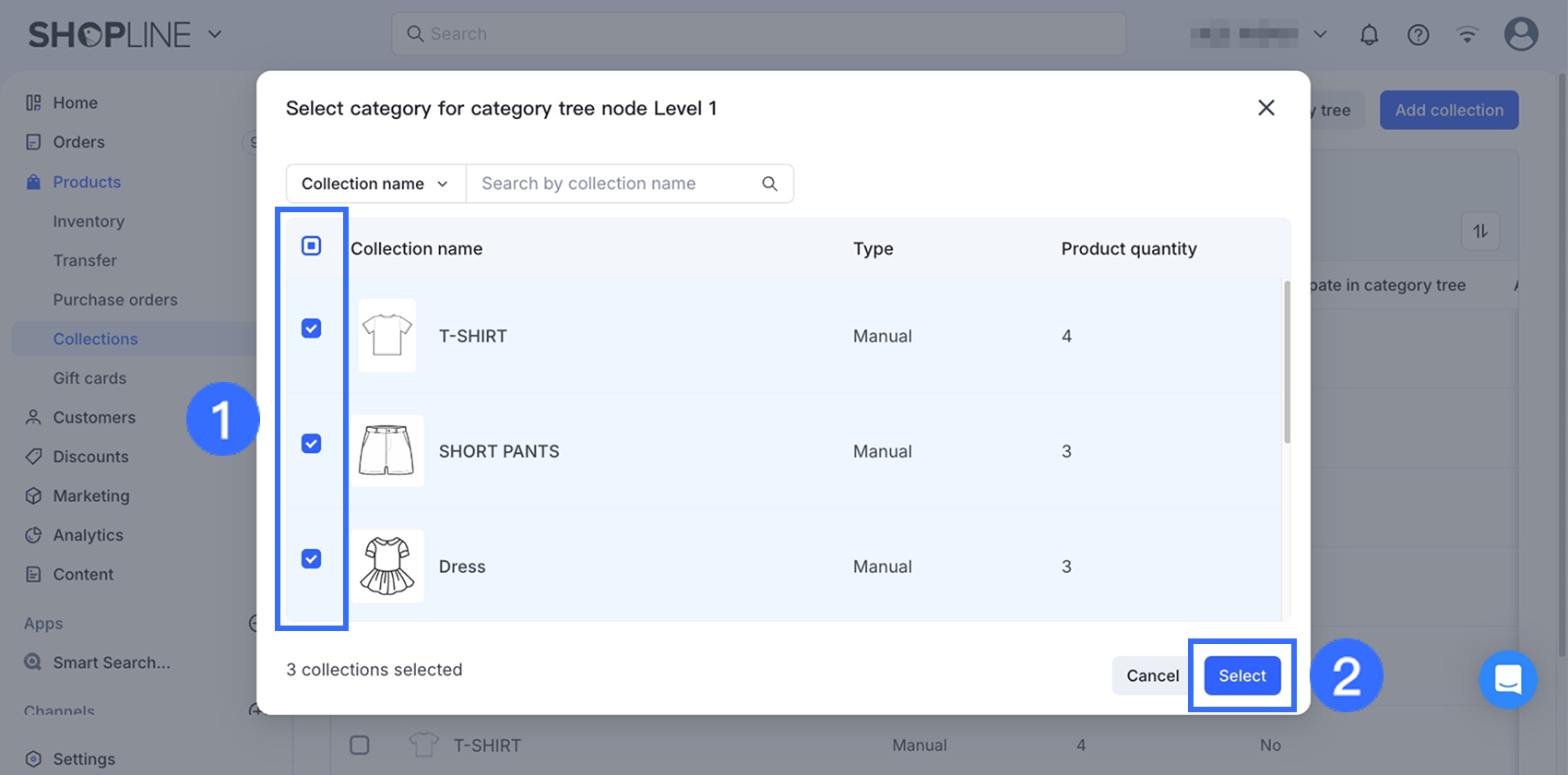Open the help question mark icon
Image resolution: width=1568 pixels, height=775 pixels.
1418,35
